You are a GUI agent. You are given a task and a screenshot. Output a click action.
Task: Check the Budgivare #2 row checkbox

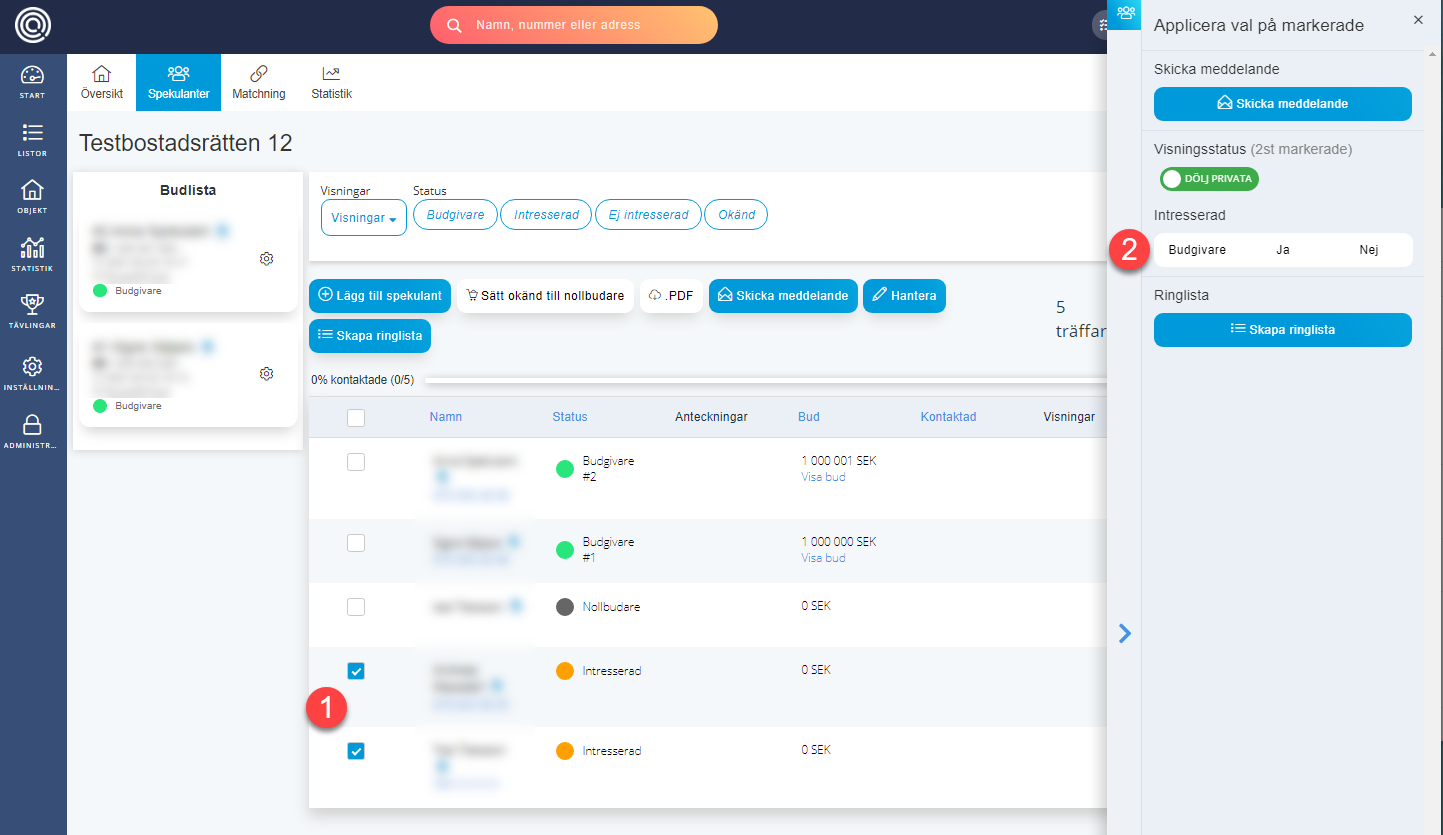[356, 462]
